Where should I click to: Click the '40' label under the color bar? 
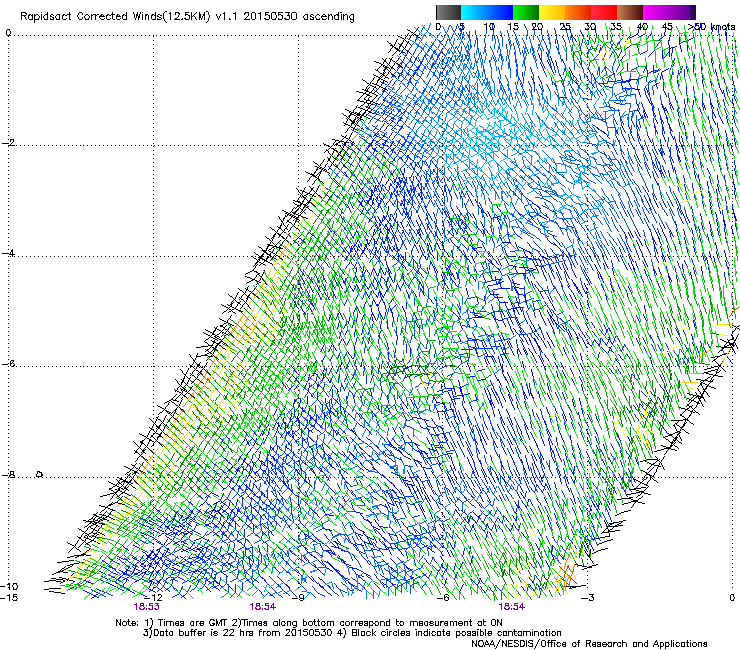[x=642, y=27]
